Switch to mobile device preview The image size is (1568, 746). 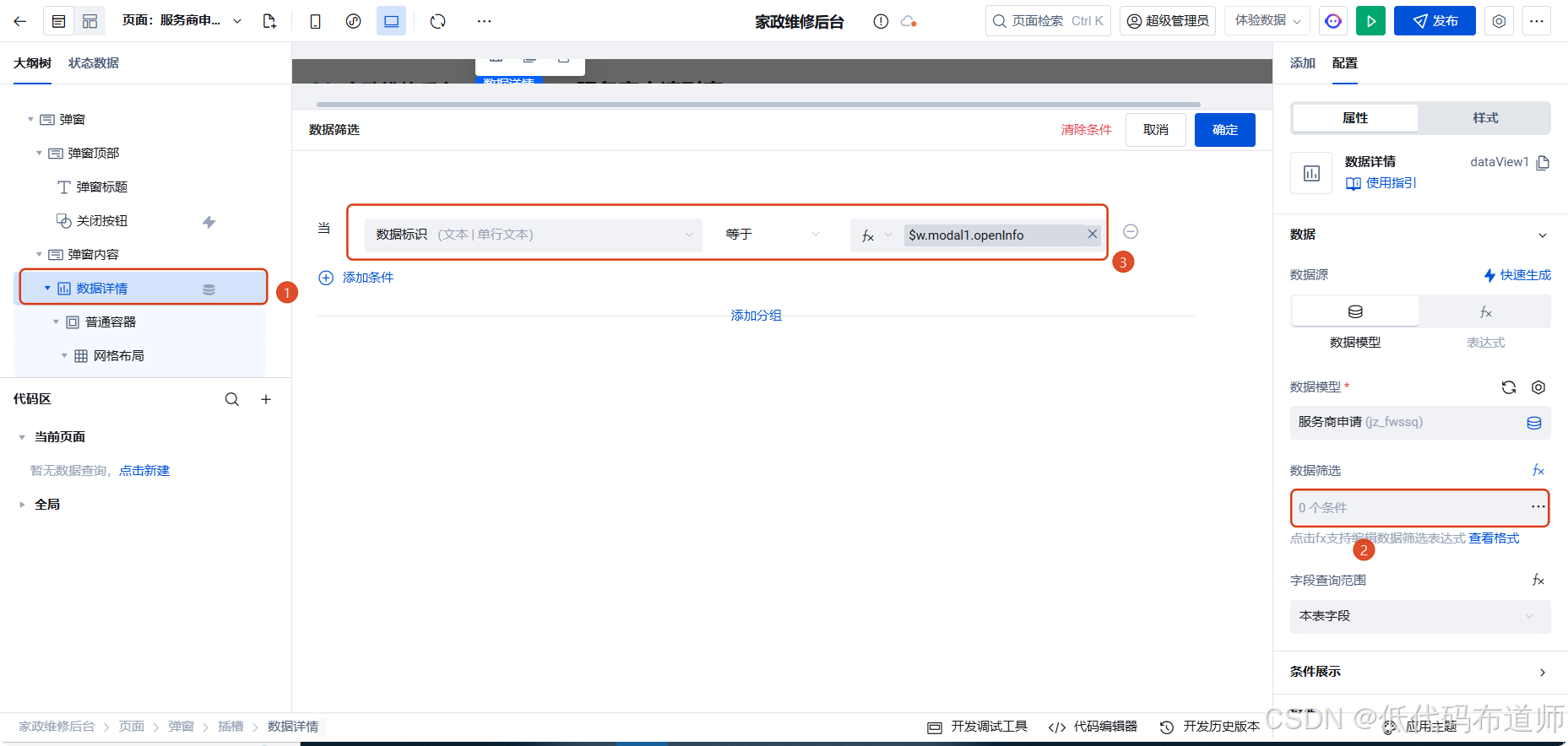click(315, 21)
